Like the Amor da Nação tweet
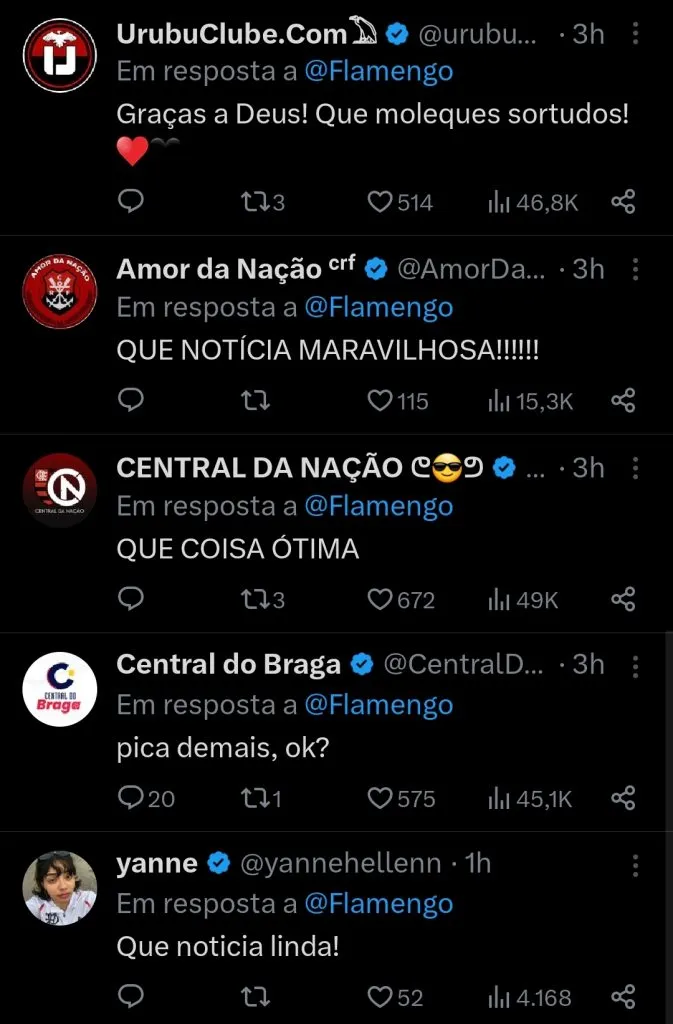 pos(380,401)
